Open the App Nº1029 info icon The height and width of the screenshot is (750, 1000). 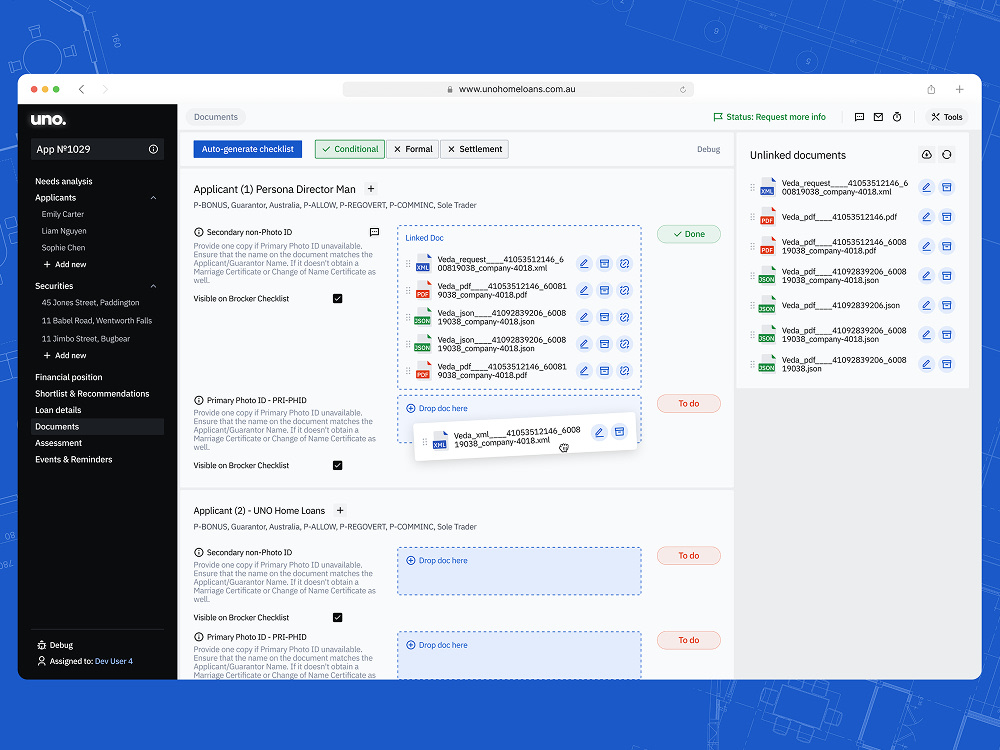click(153, 149)
